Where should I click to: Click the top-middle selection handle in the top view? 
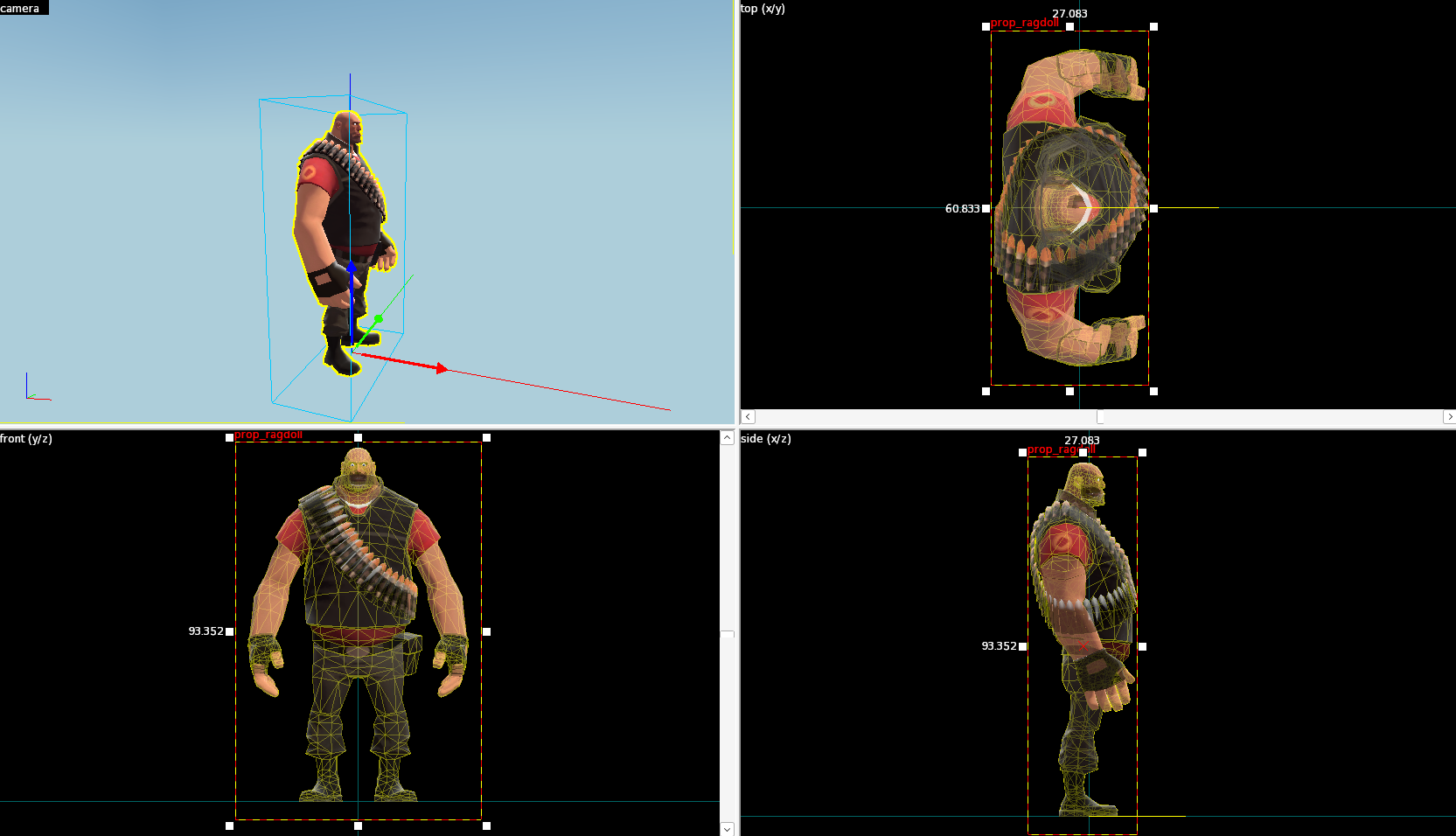1070,27
